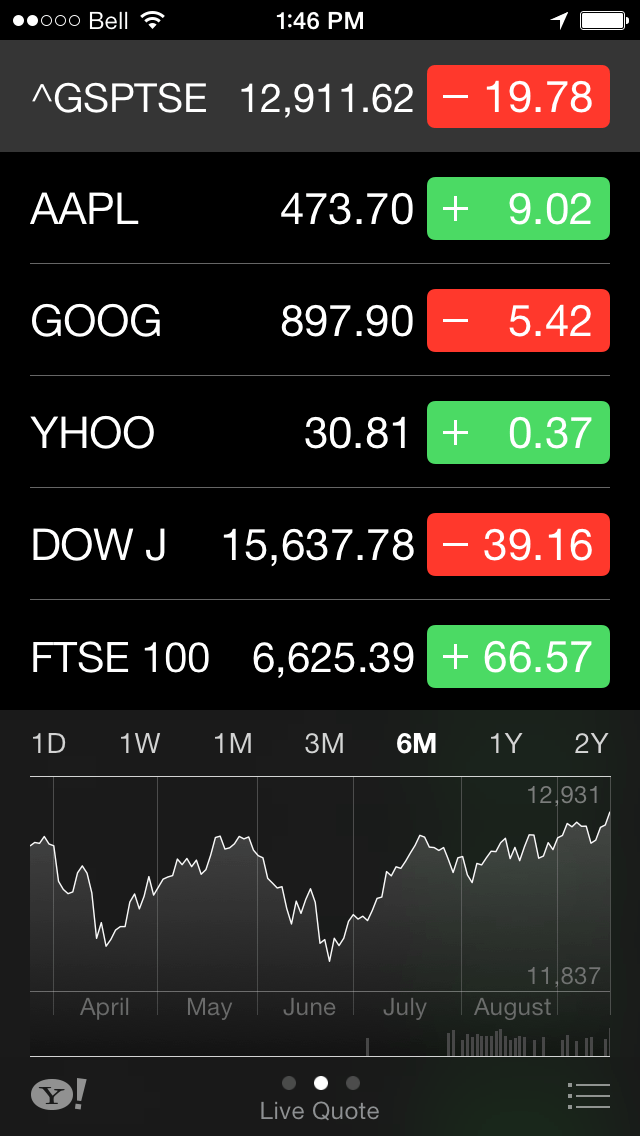Toggle the ^GSPTSE −19.78 change badge

click(518, 97)
